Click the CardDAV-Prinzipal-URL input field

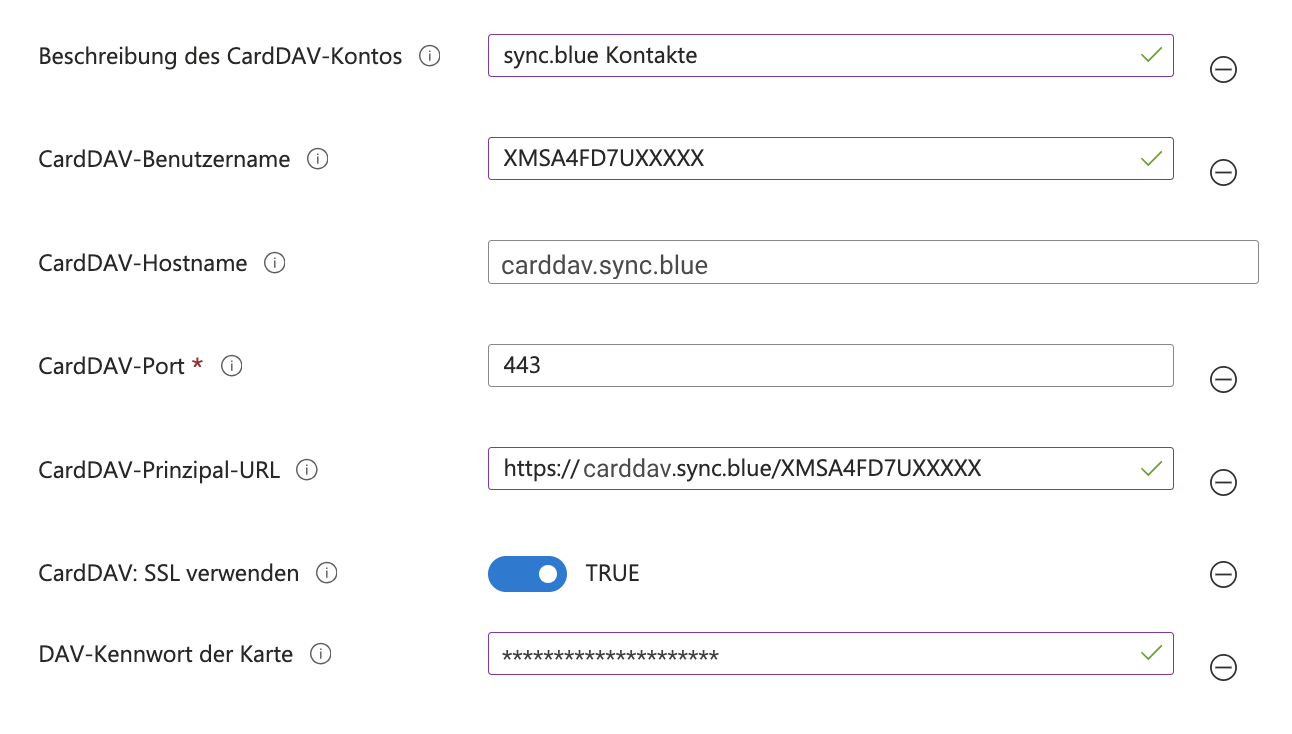(830, 469)
